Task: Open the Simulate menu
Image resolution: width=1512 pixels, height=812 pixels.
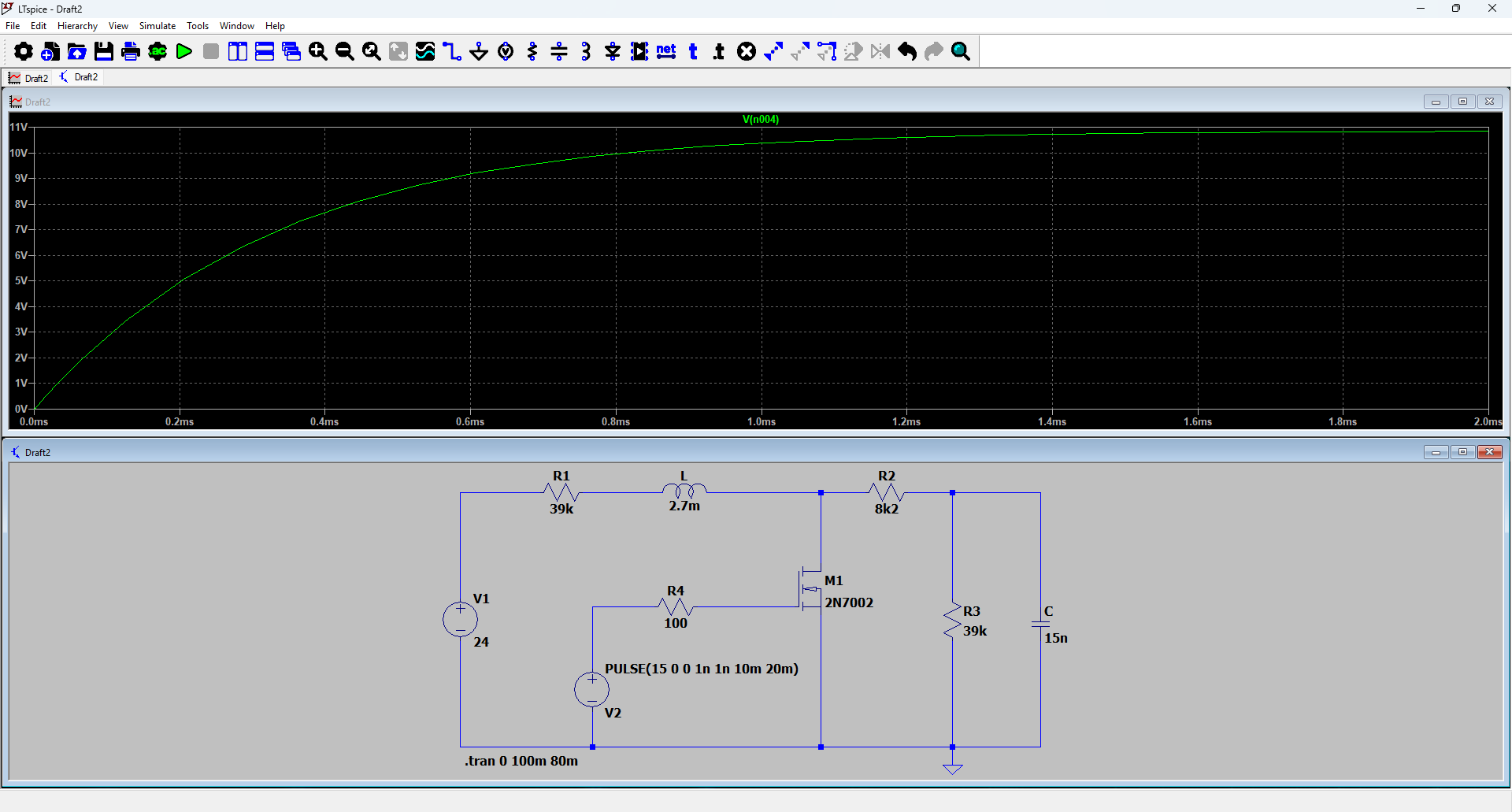Action: point(157,26)
